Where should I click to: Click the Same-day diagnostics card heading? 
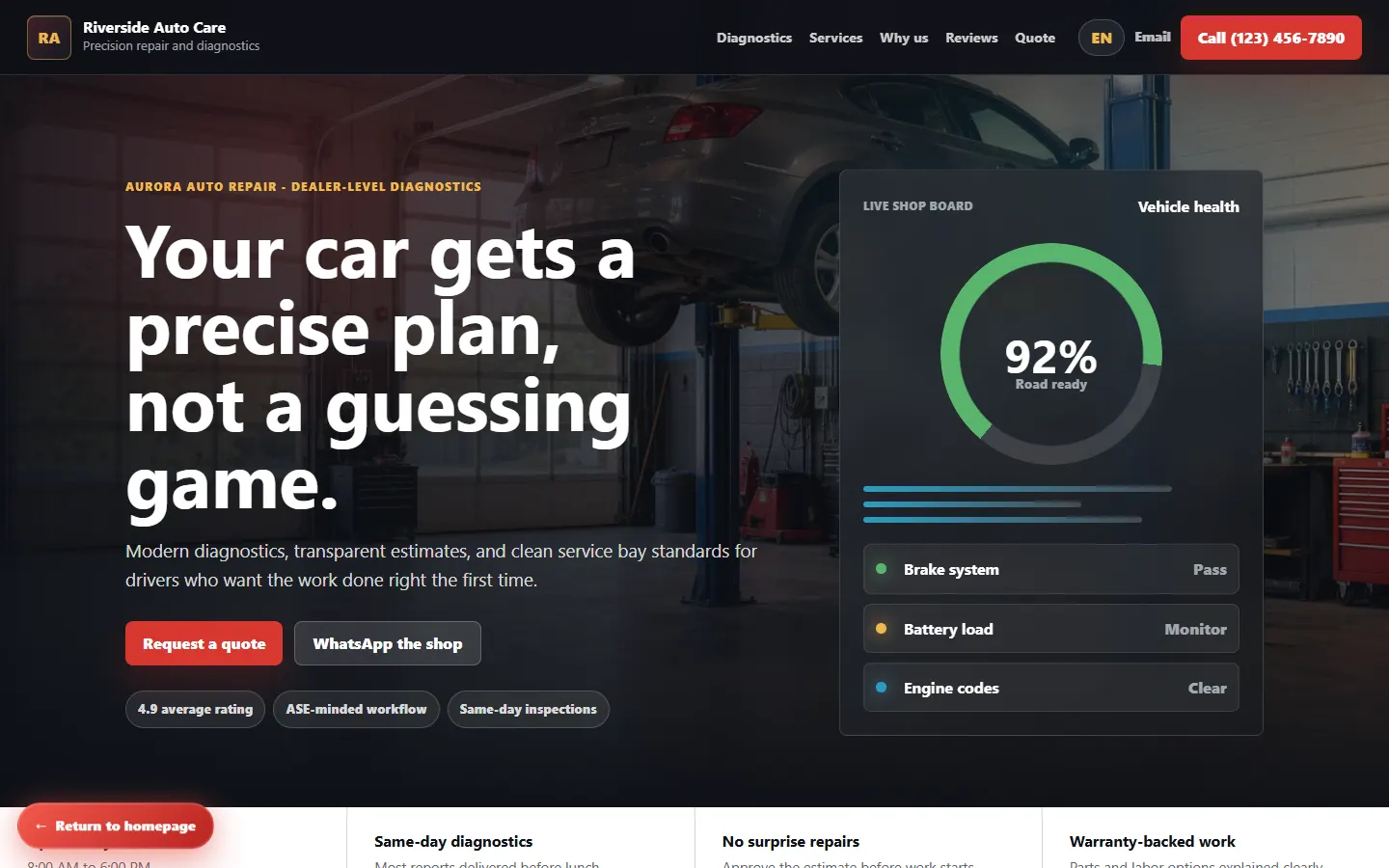tap(453, 841)
